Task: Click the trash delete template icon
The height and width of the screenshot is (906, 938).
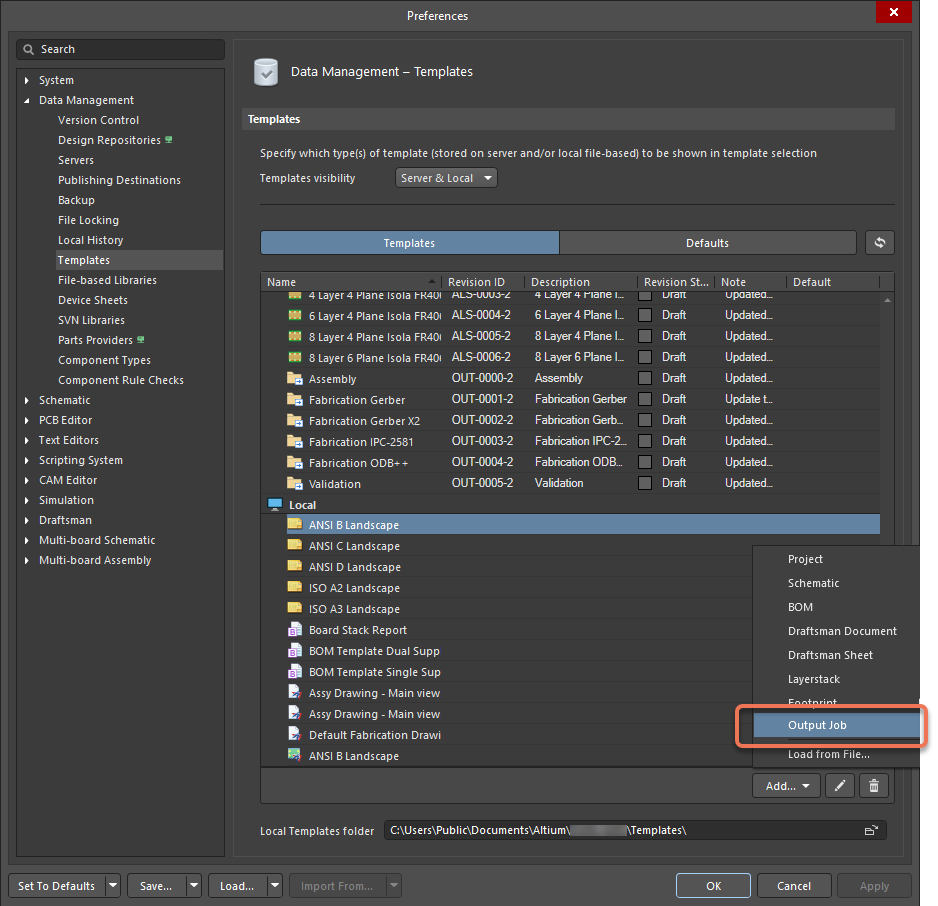Action: point(873,786)
